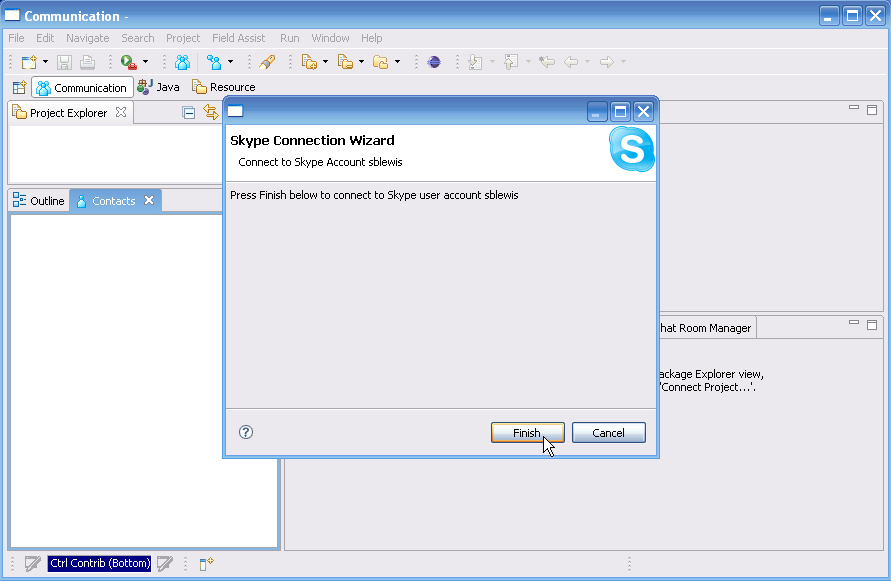This screenshot has height=581, width=891.
Task: Maximize the editor area panel
Action: (x=872, y=110)
